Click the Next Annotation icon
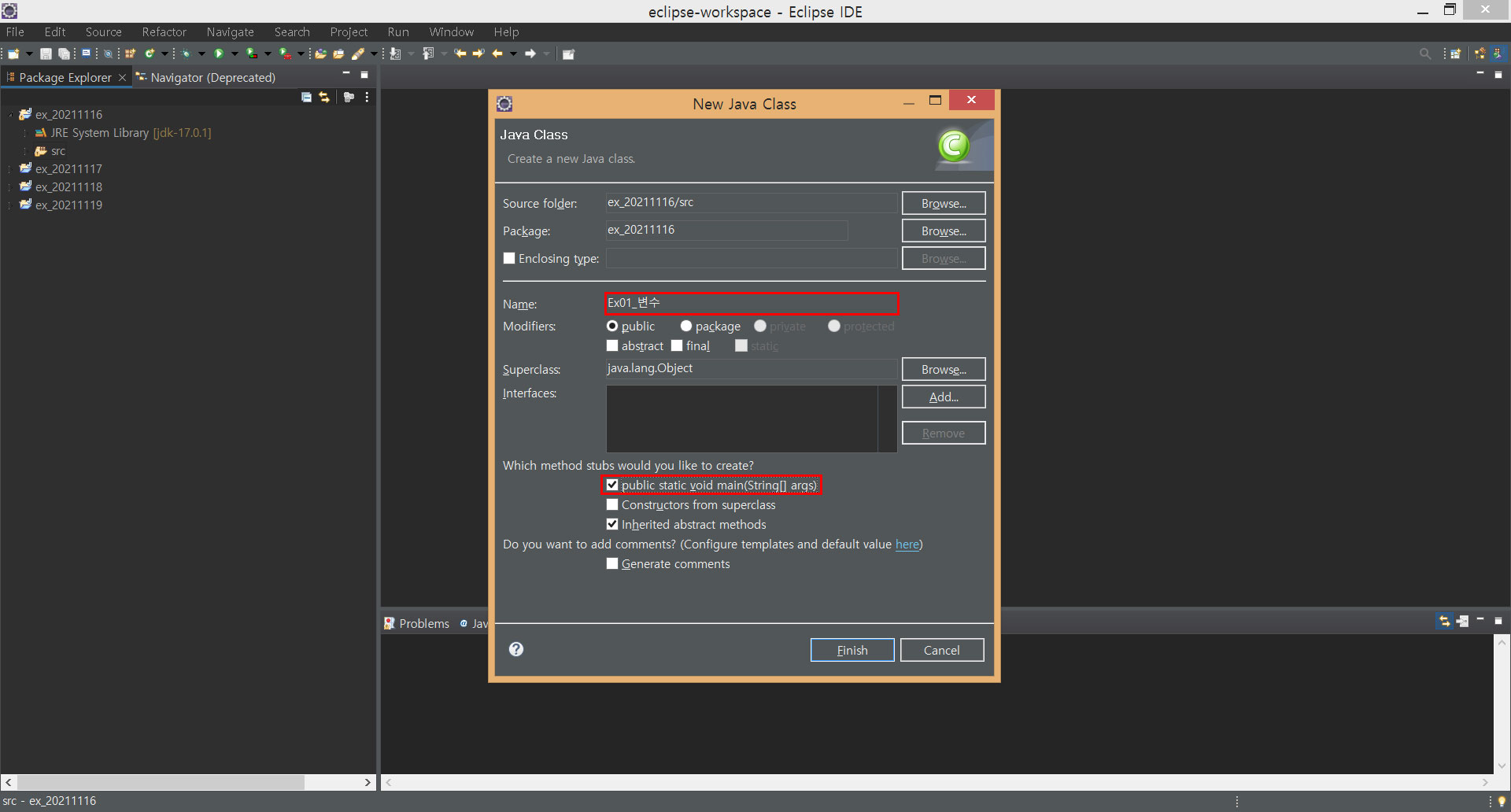This screenshot has height=812, width=1511. pos(394,54)
